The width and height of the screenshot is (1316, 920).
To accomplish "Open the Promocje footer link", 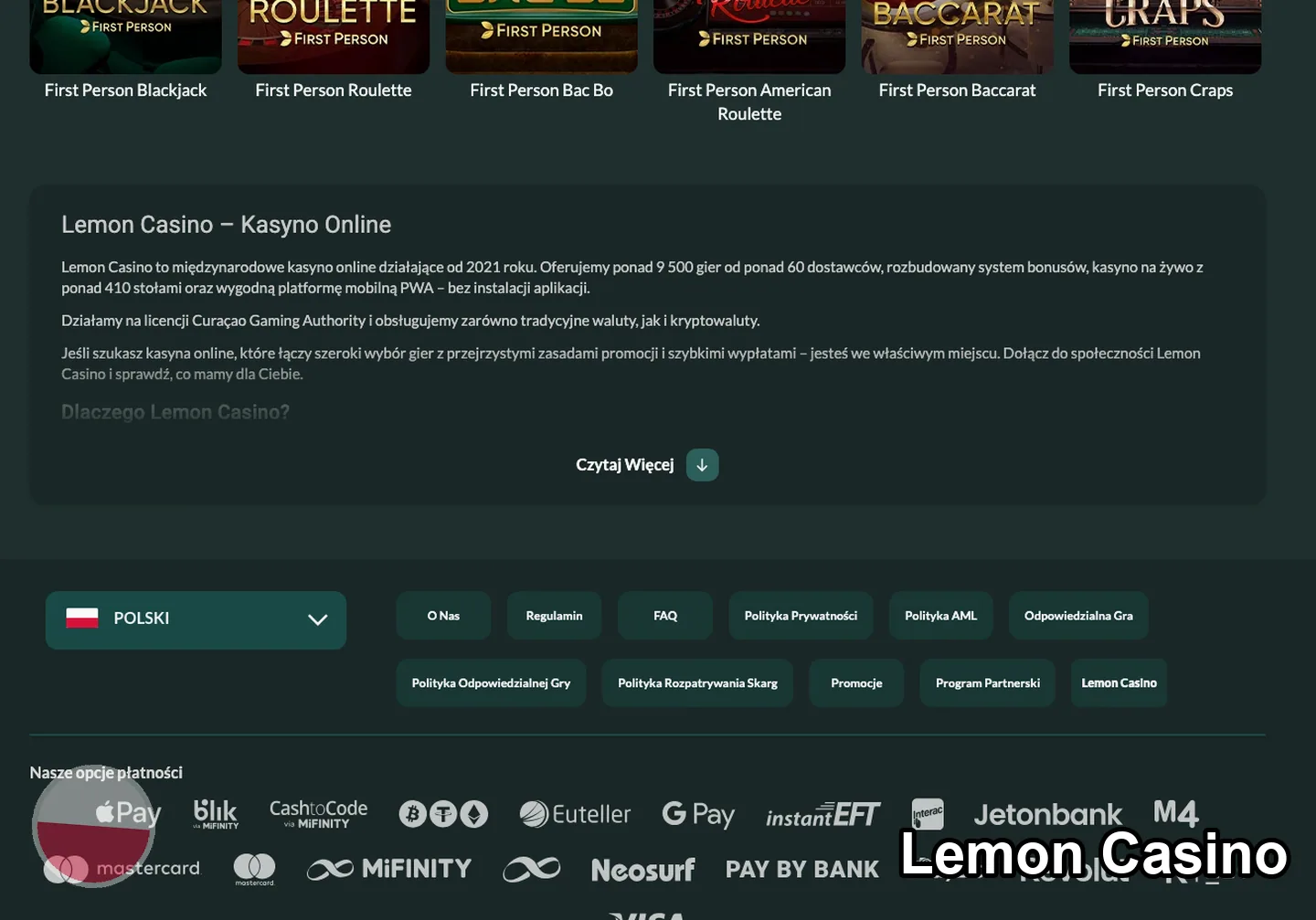I will (856, 683).
